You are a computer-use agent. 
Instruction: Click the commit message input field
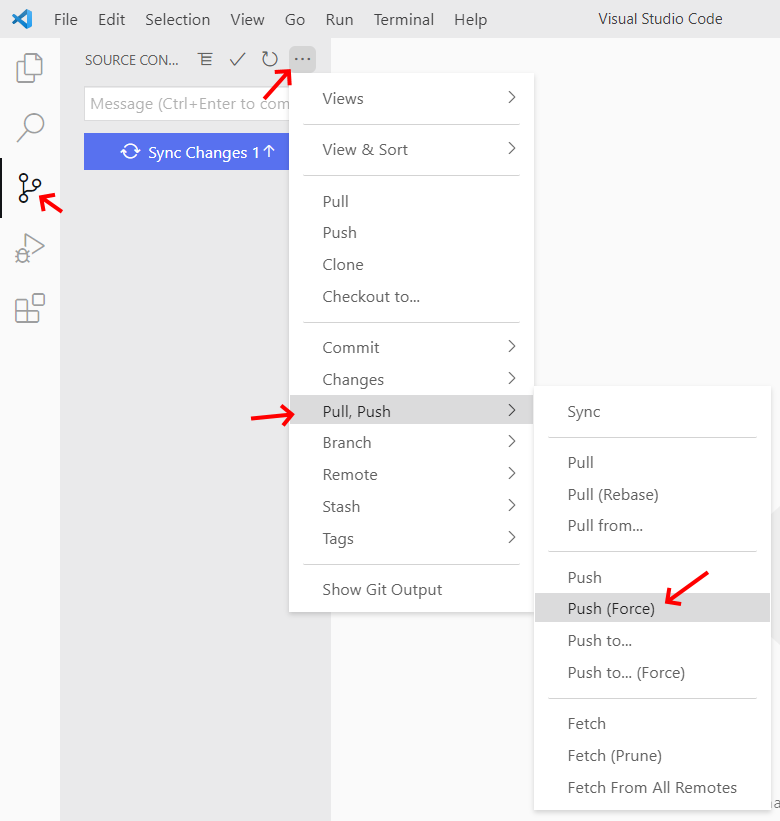[x=187, y=104]
